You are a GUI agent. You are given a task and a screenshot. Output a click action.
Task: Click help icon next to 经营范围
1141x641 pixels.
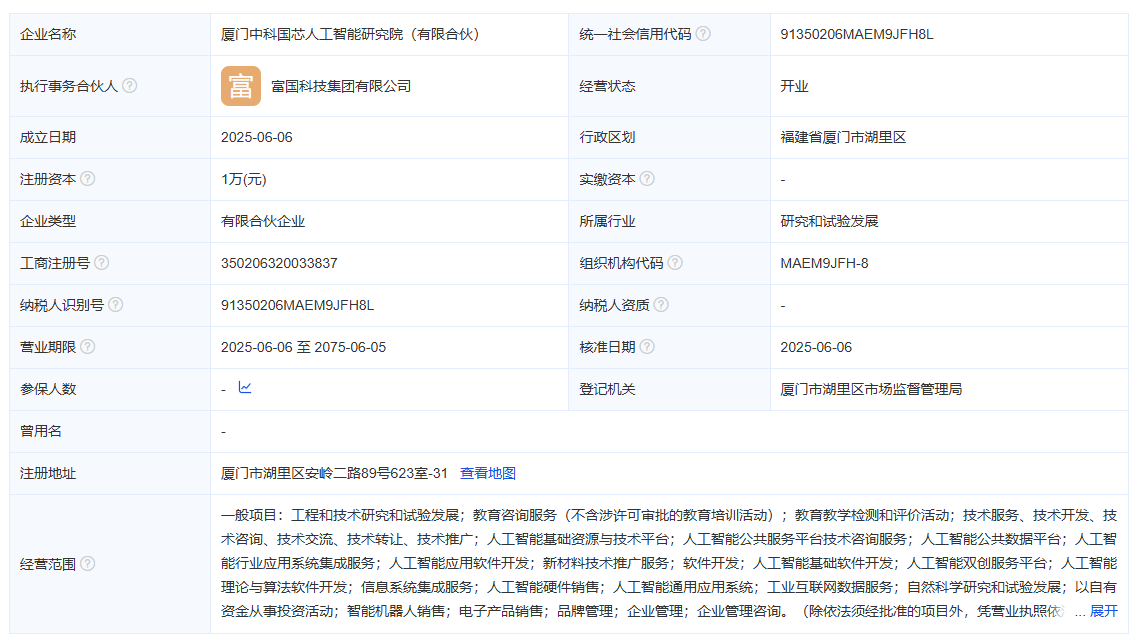(x=87, y=564)
